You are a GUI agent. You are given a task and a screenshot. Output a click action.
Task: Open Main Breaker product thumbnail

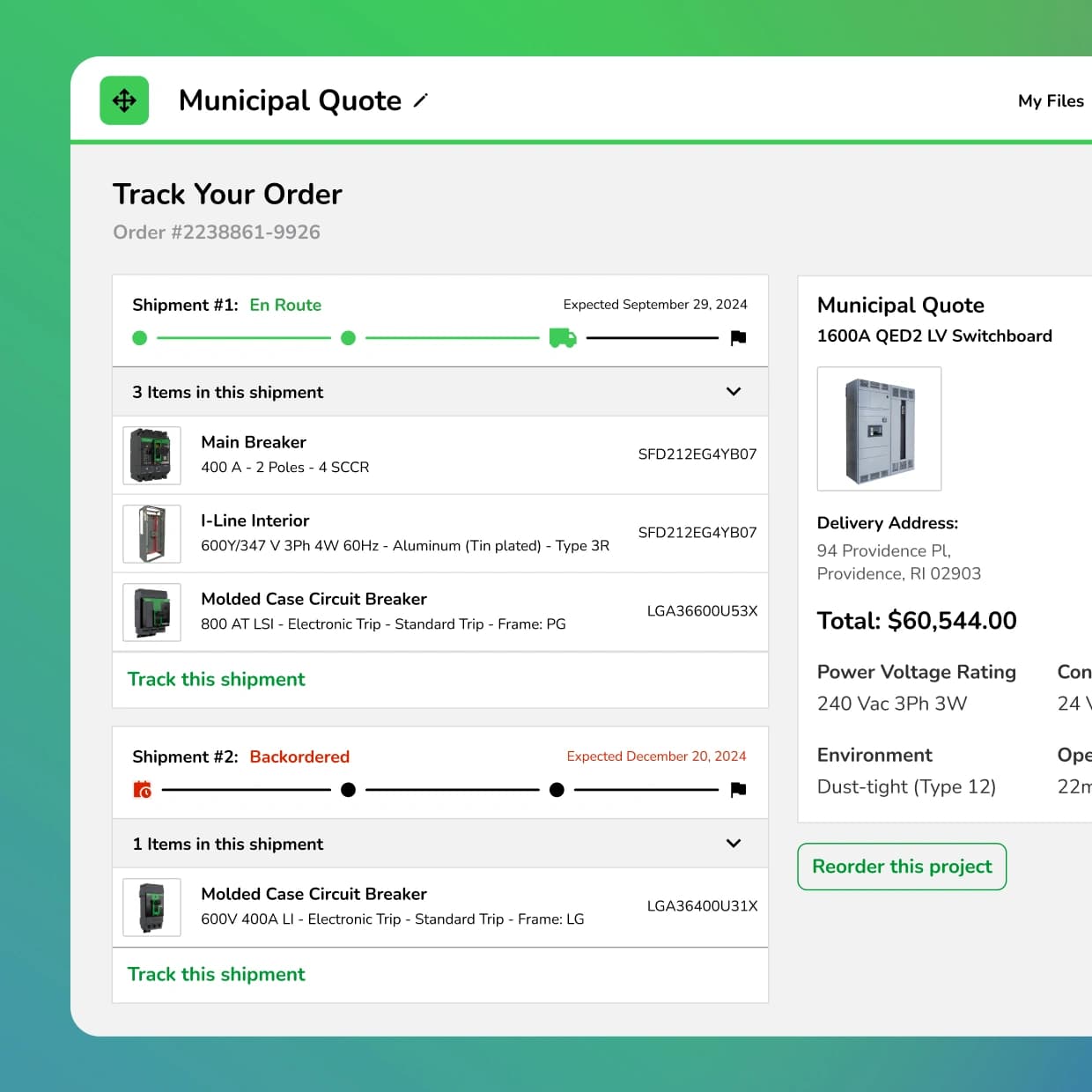[x=151, y=455]
